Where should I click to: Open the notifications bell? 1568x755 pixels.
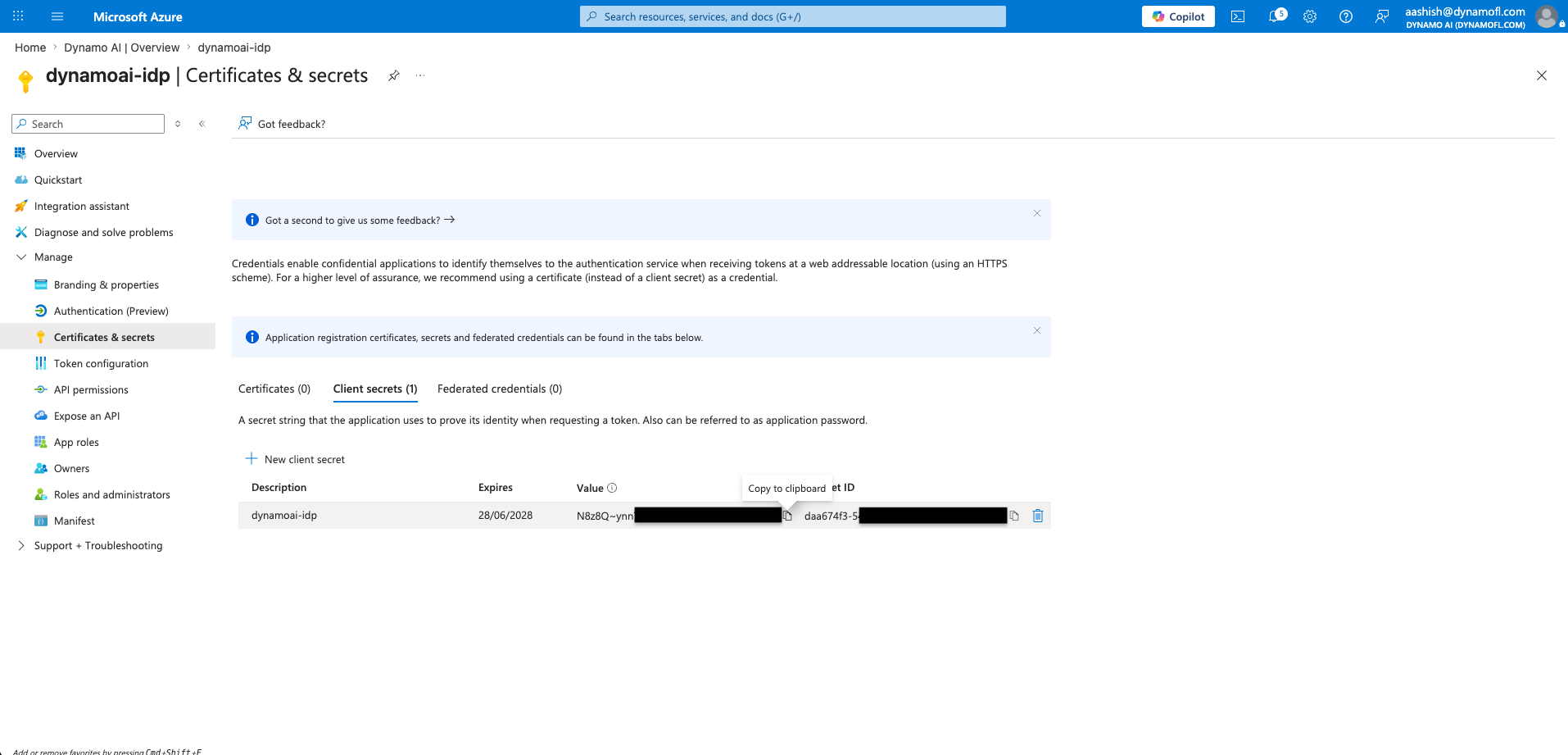pyautogui.click(x=1275, y=16)
